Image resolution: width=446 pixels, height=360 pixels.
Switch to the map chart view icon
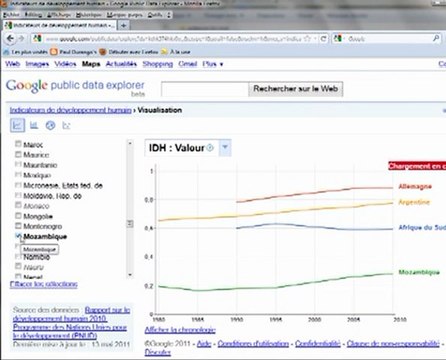pyautogui.click(x=50, y=125)
